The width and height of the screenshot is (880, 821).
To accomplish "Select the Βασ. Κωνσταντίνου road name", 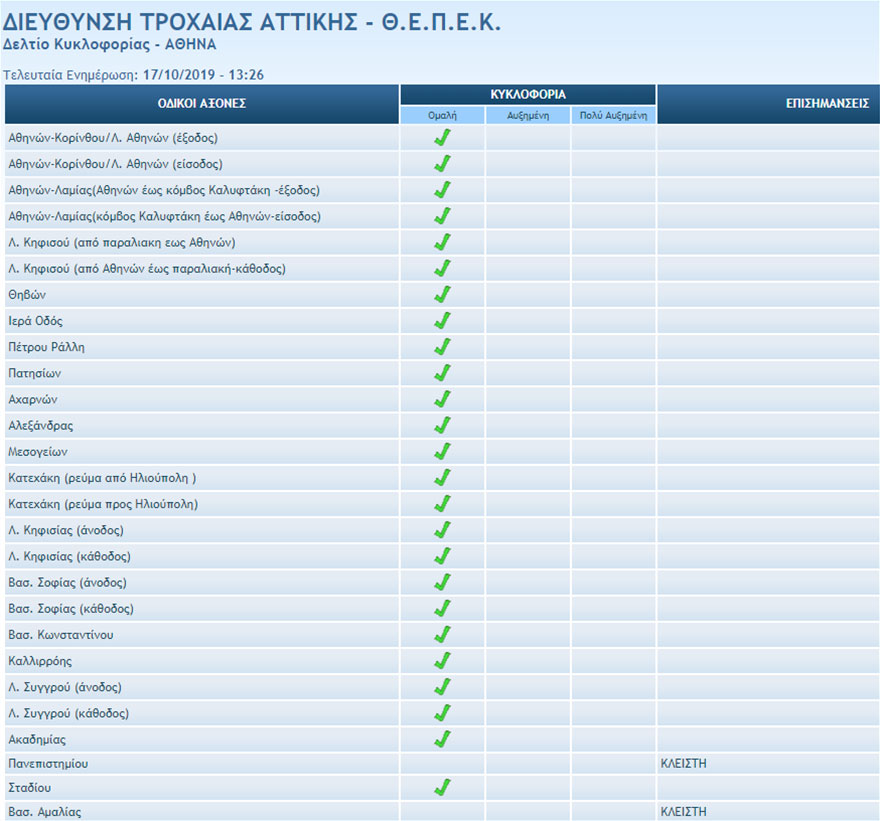I will (x=60, y=635).
